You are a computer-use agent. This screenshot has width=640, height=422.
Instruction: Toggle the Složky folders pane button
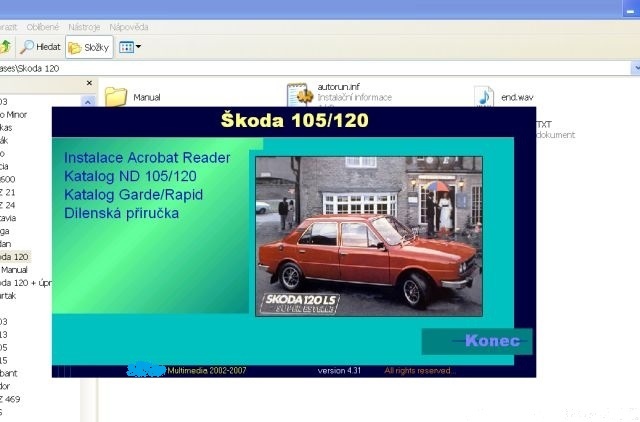(x=89, y=47)
